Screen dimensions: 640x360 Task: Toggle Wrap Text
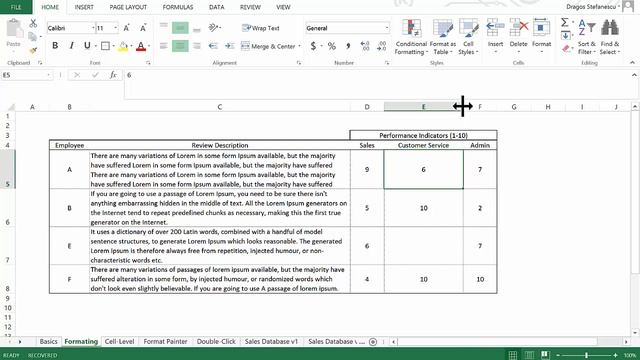pyautogui.click(x=260, y=28)
